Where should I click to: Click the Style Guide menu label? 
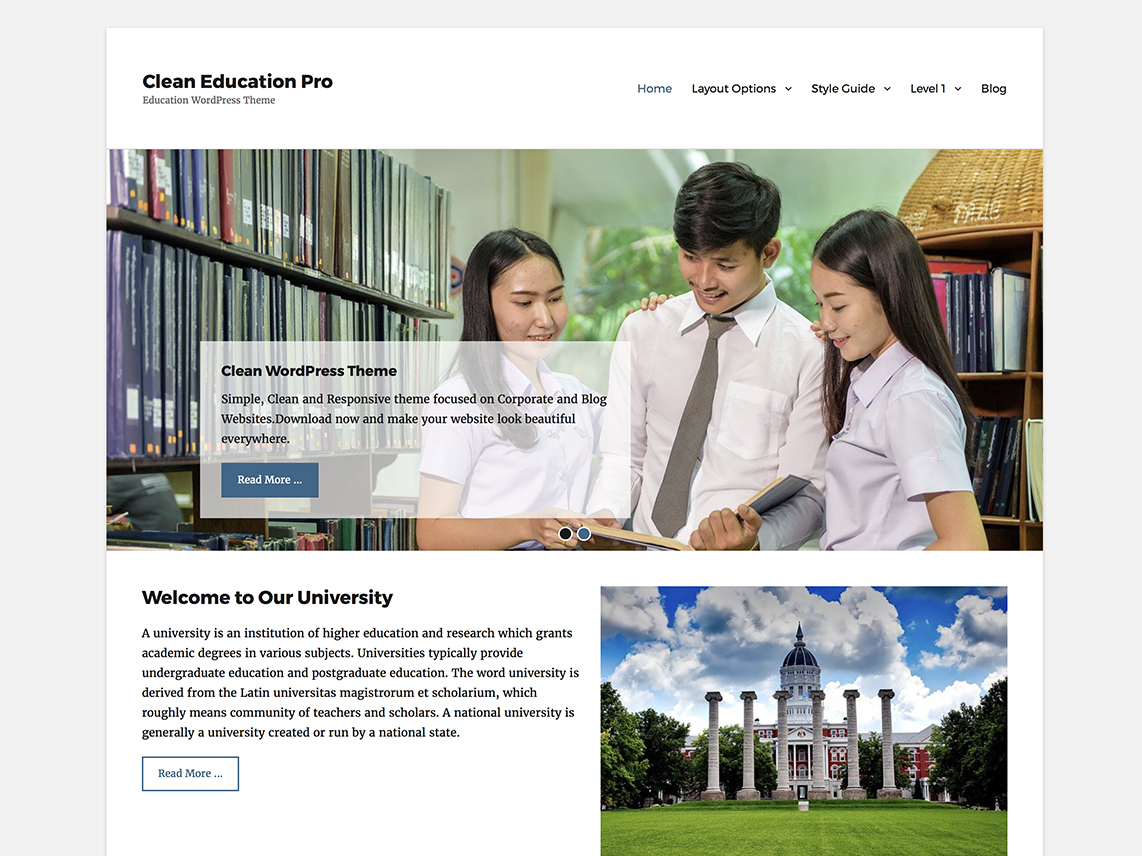[842, 89]
